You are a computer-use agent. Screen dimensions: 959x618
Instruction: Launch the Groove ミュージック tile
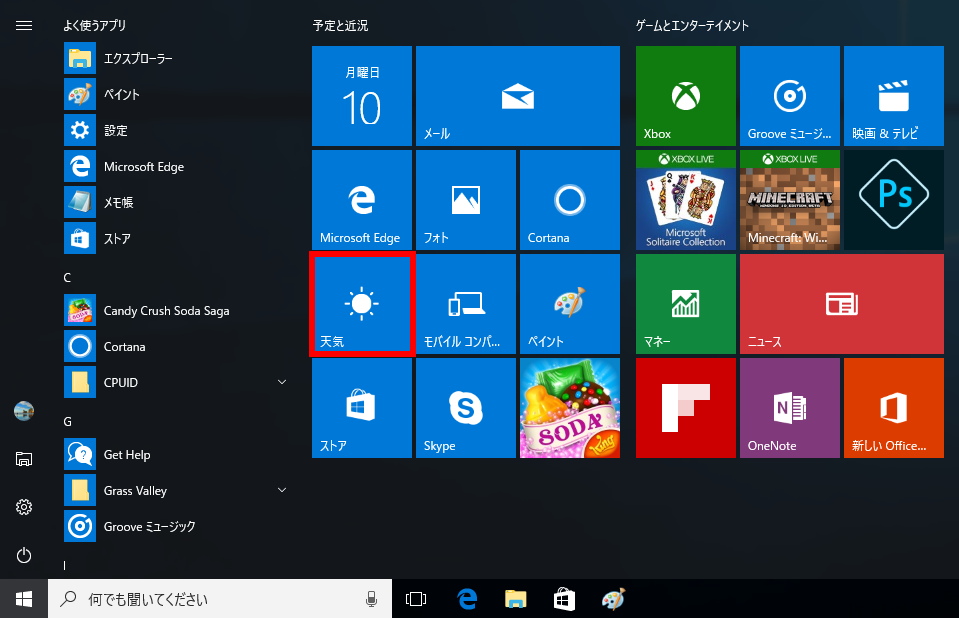[x=790, y=96]
